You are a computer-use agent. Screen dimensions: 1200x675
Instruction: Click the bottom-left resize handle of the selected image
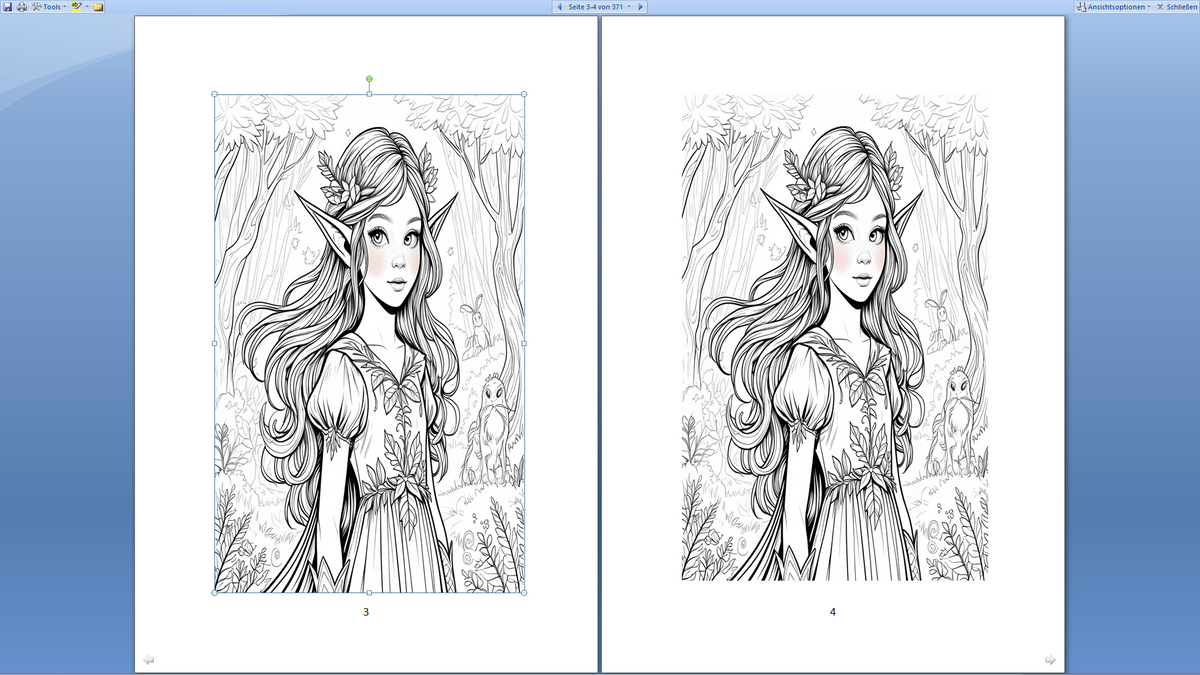click(x=215, y=593)
